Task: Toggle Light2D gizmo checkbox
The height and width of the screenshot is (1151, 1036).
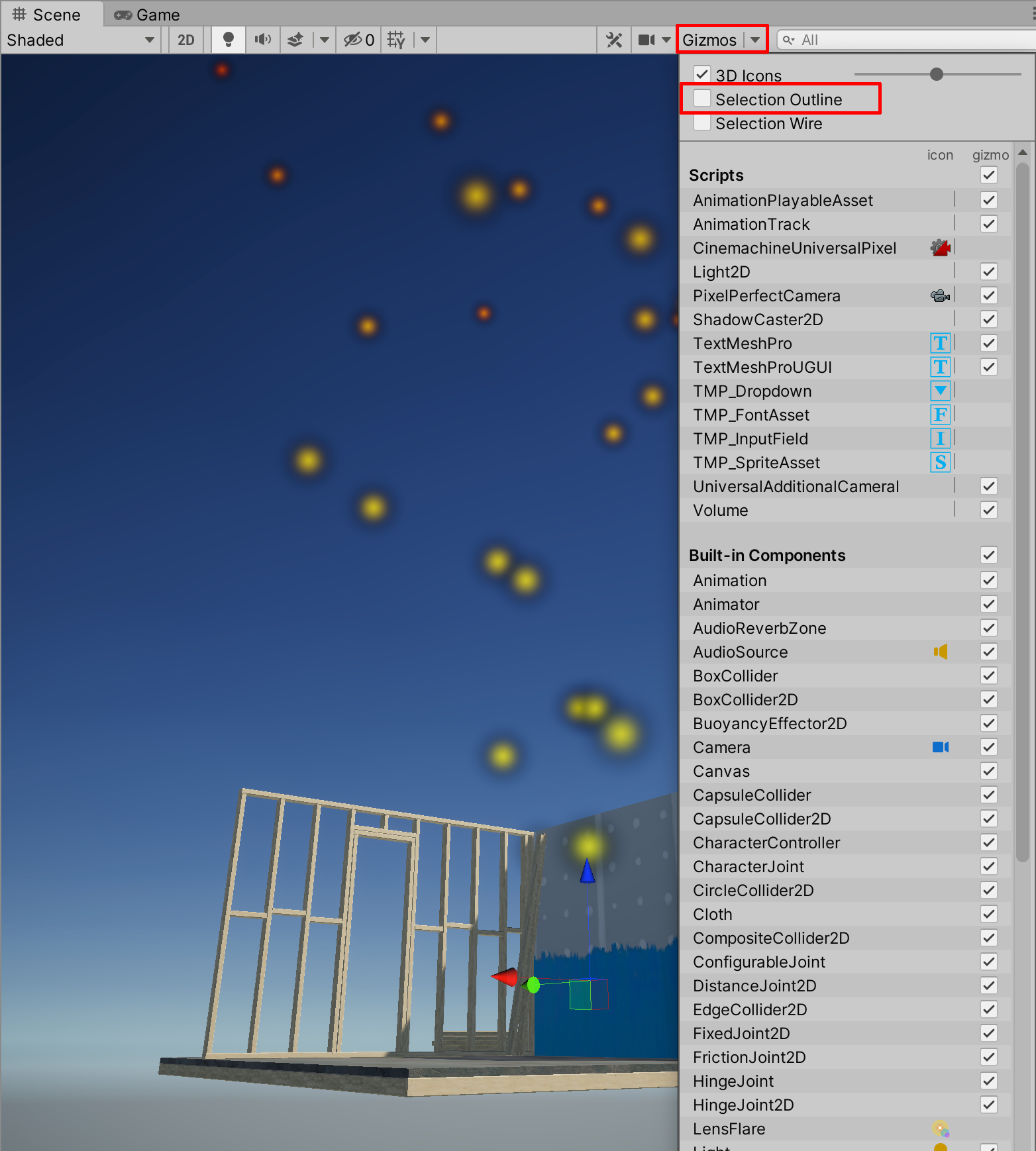Action: [989, 272]
